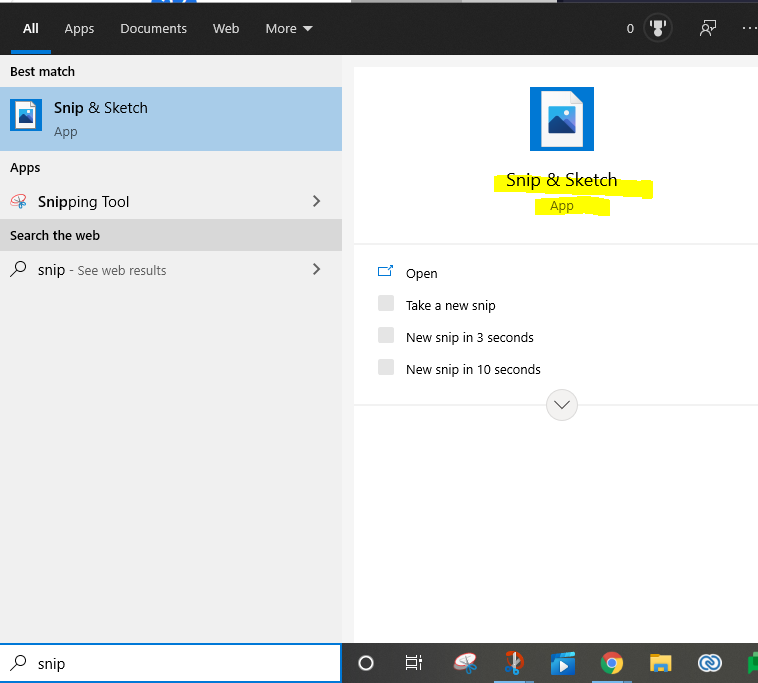
Task: Open Task View from the taskbar
Action: [413, 663]
